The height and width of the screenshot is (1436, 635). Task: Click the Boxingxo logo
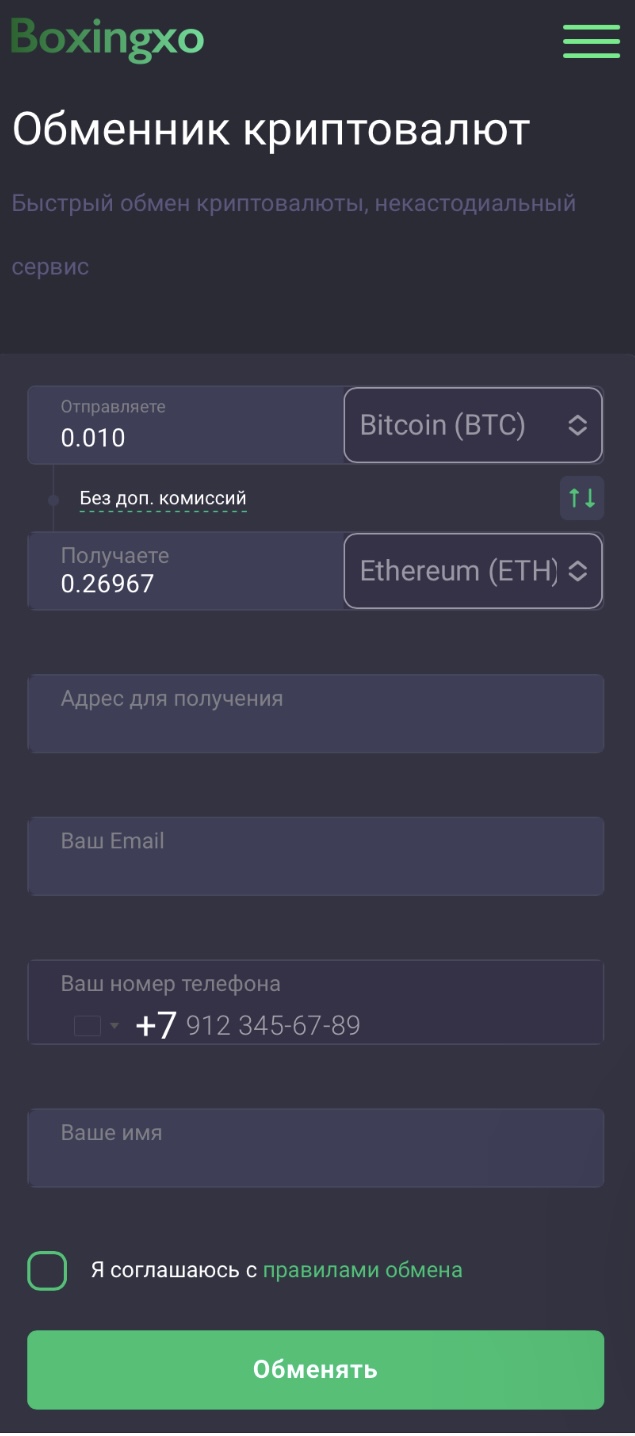(x=107, y=38)
